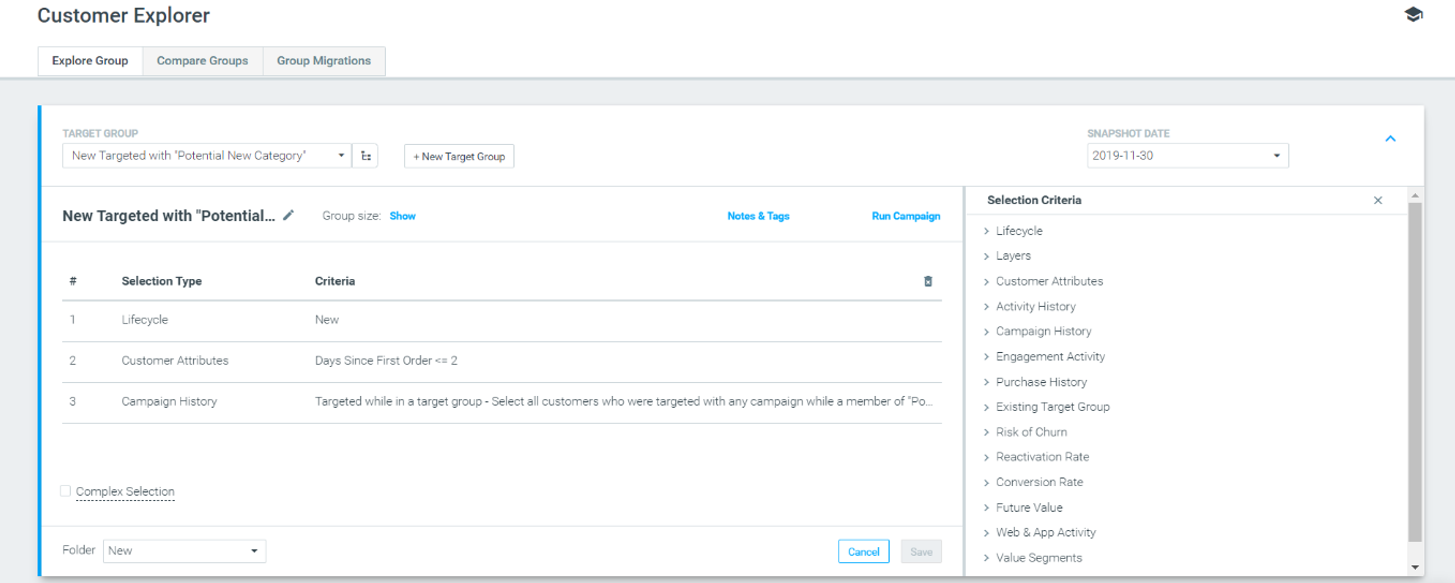Click the Cancel button
This screenshot has height=583, width=1455.
pos(864,551)
